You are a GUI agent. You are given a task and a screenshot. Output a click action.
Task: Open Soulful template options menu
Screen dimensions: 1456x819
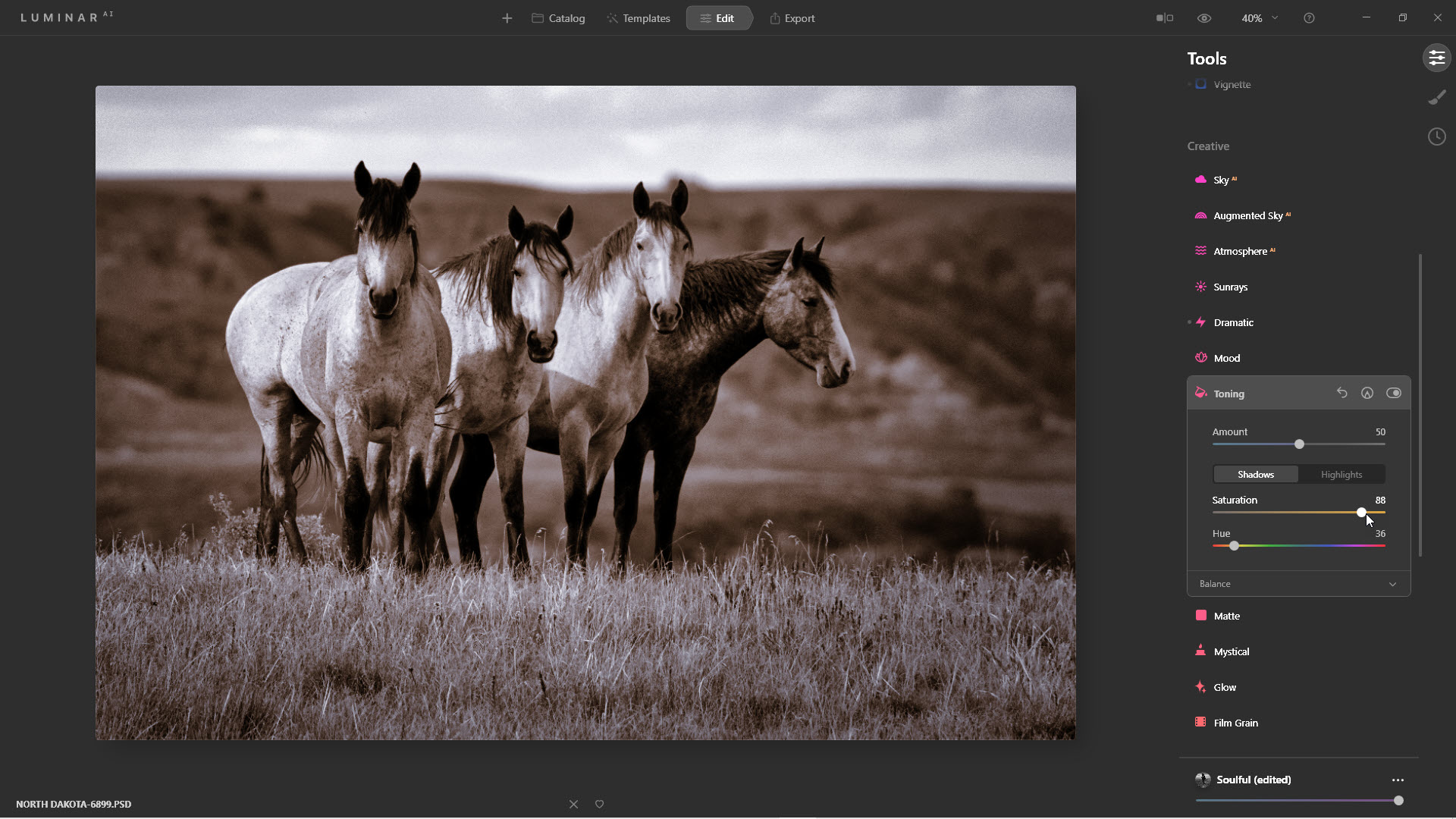point(1398,780)
